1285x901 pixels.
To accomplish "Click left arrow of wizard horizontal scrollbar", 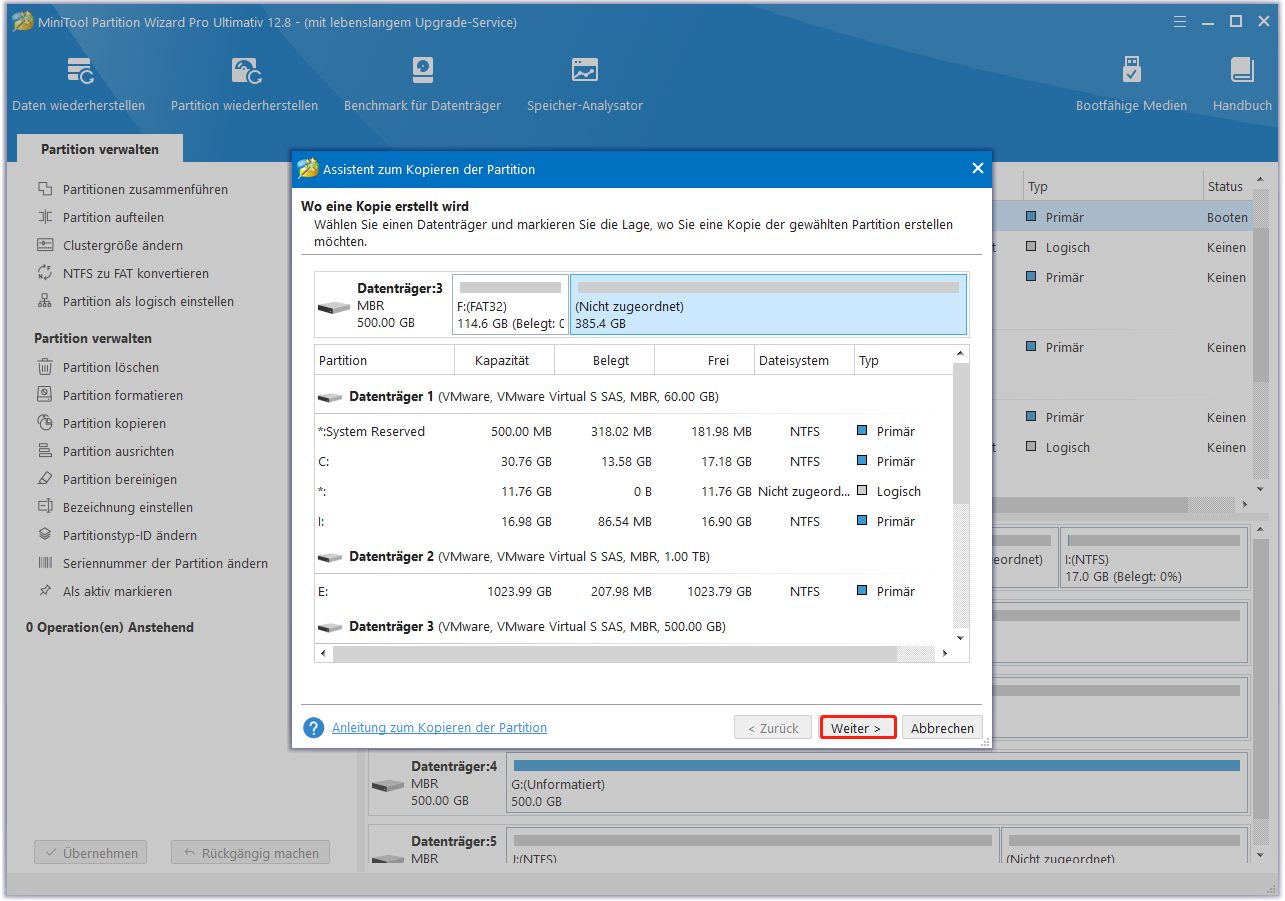I will pyautogui.click(x=324, y=653).
